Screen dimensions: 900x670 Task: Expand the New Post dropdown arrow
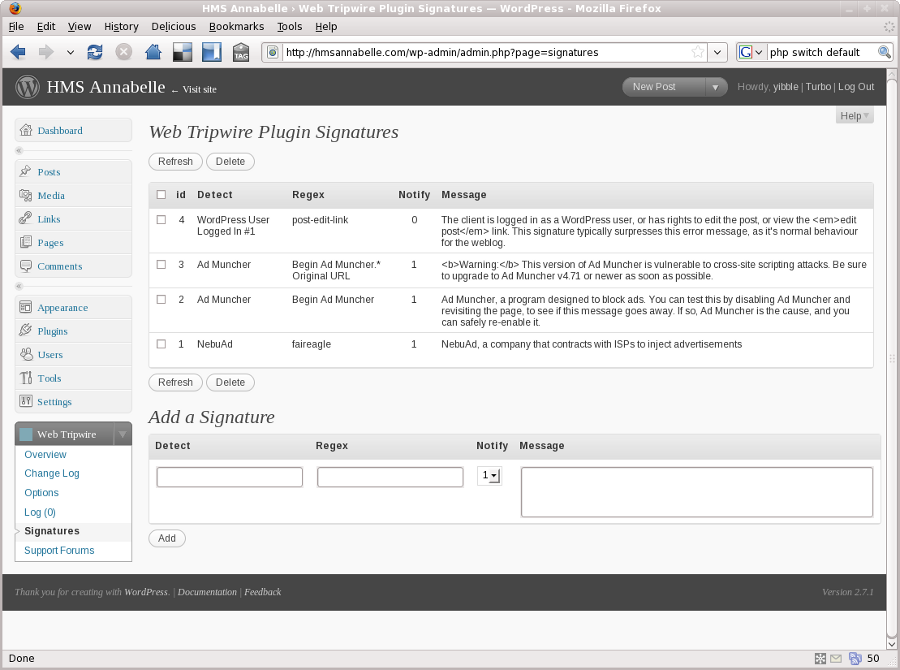click(715, 87)
